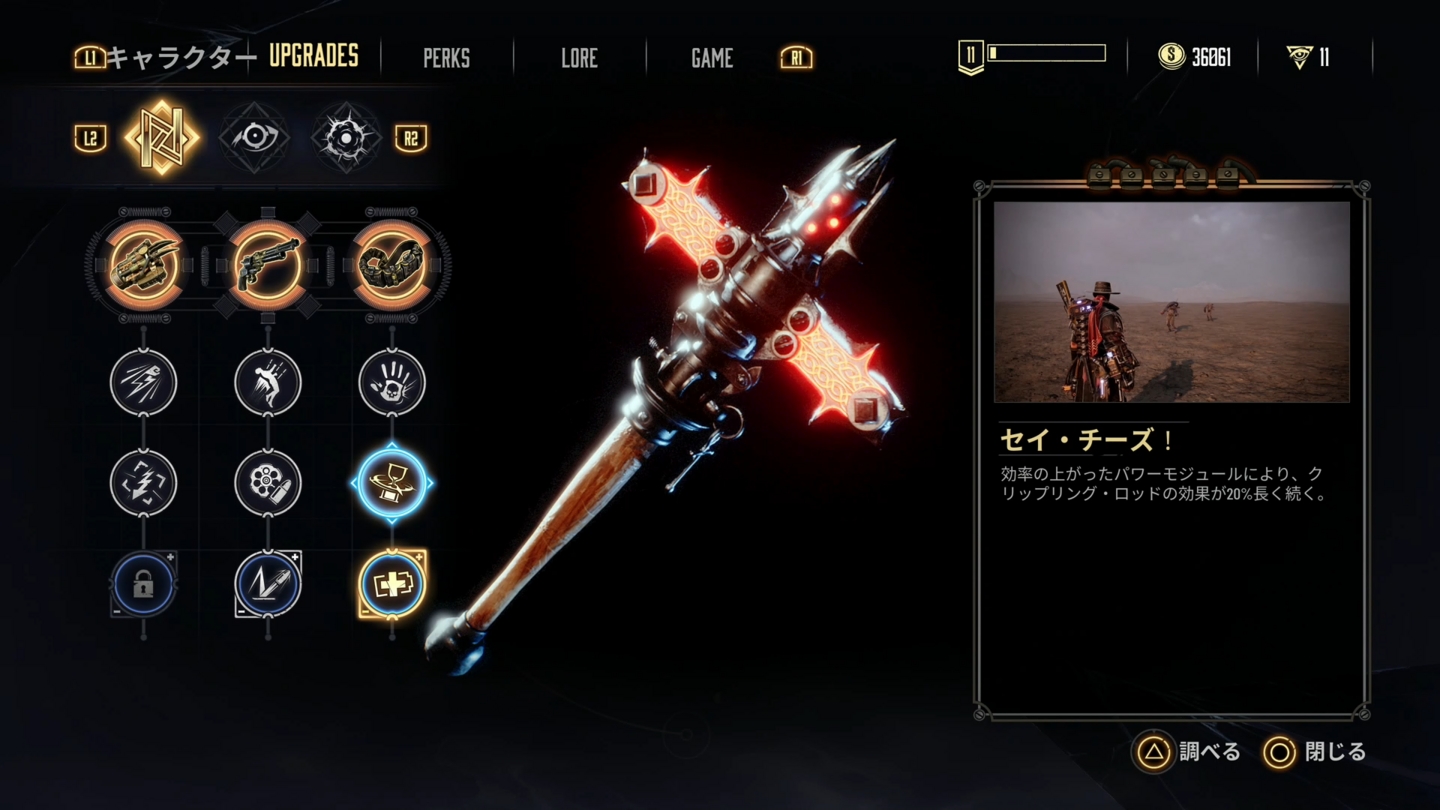Select the ammo belt gear icon

(x=392, y=265)
